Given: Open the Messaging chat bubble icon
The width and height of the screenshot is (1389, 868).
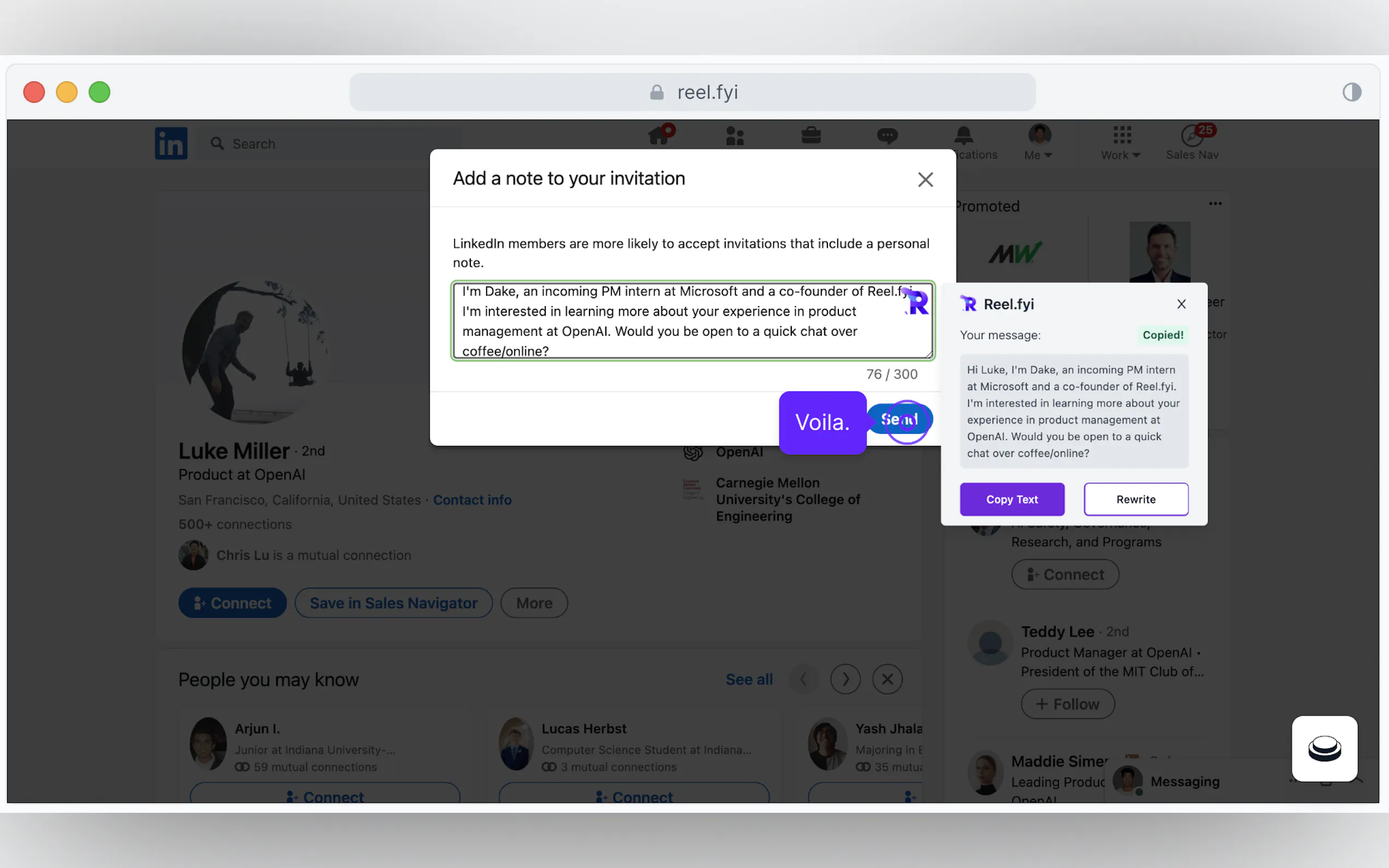Looking at the screenshot, I should (887, 136).
